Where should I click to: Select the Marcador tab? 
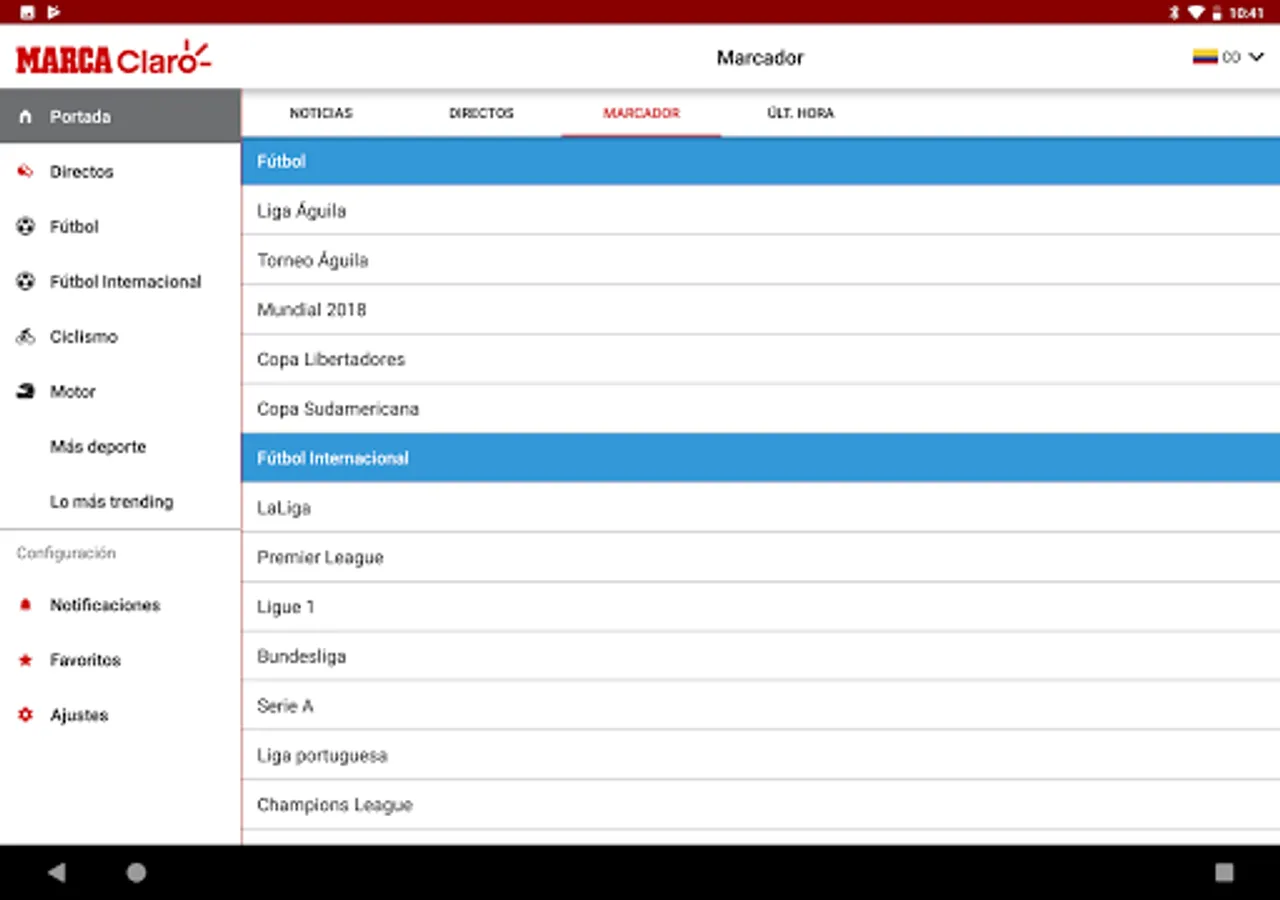click(x=641, y=113)
